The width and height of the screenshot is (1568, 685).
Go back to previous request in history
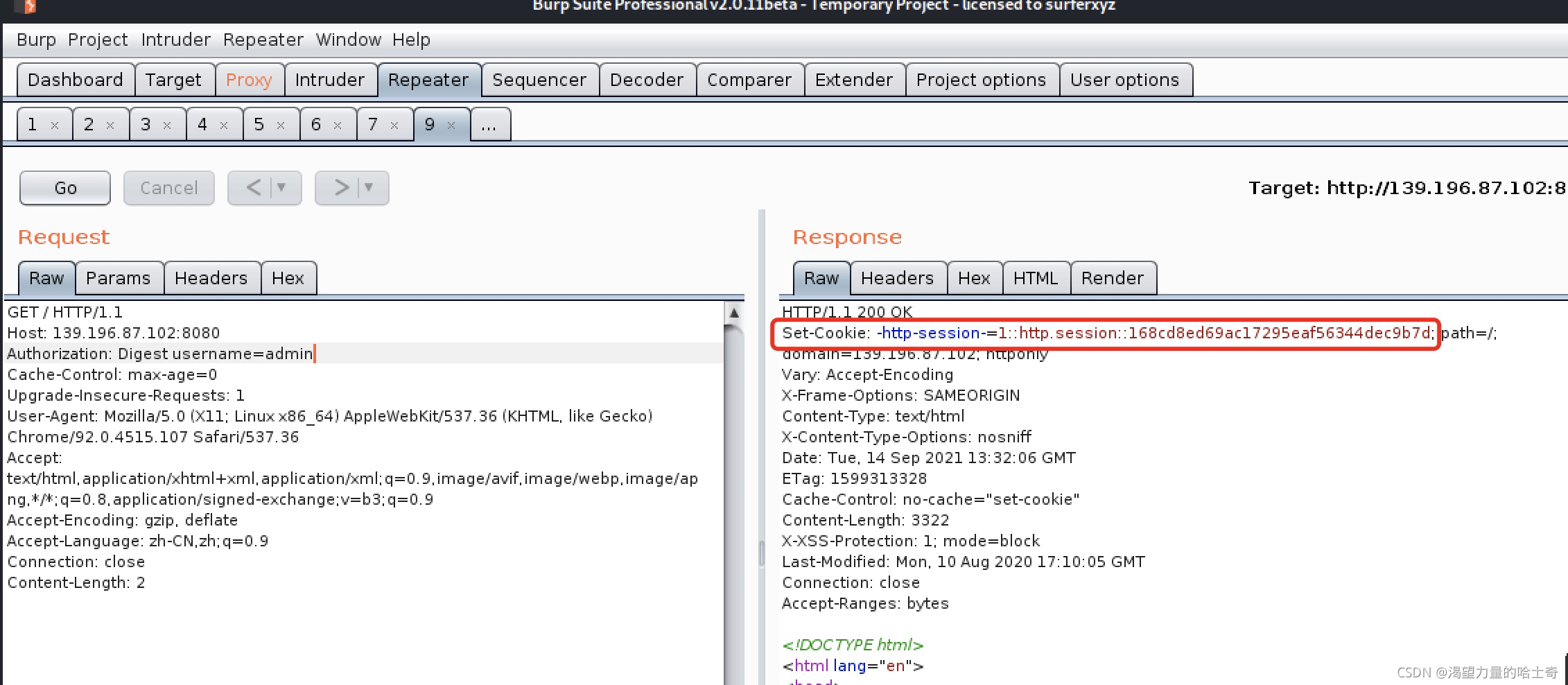(x=254, y=188)
